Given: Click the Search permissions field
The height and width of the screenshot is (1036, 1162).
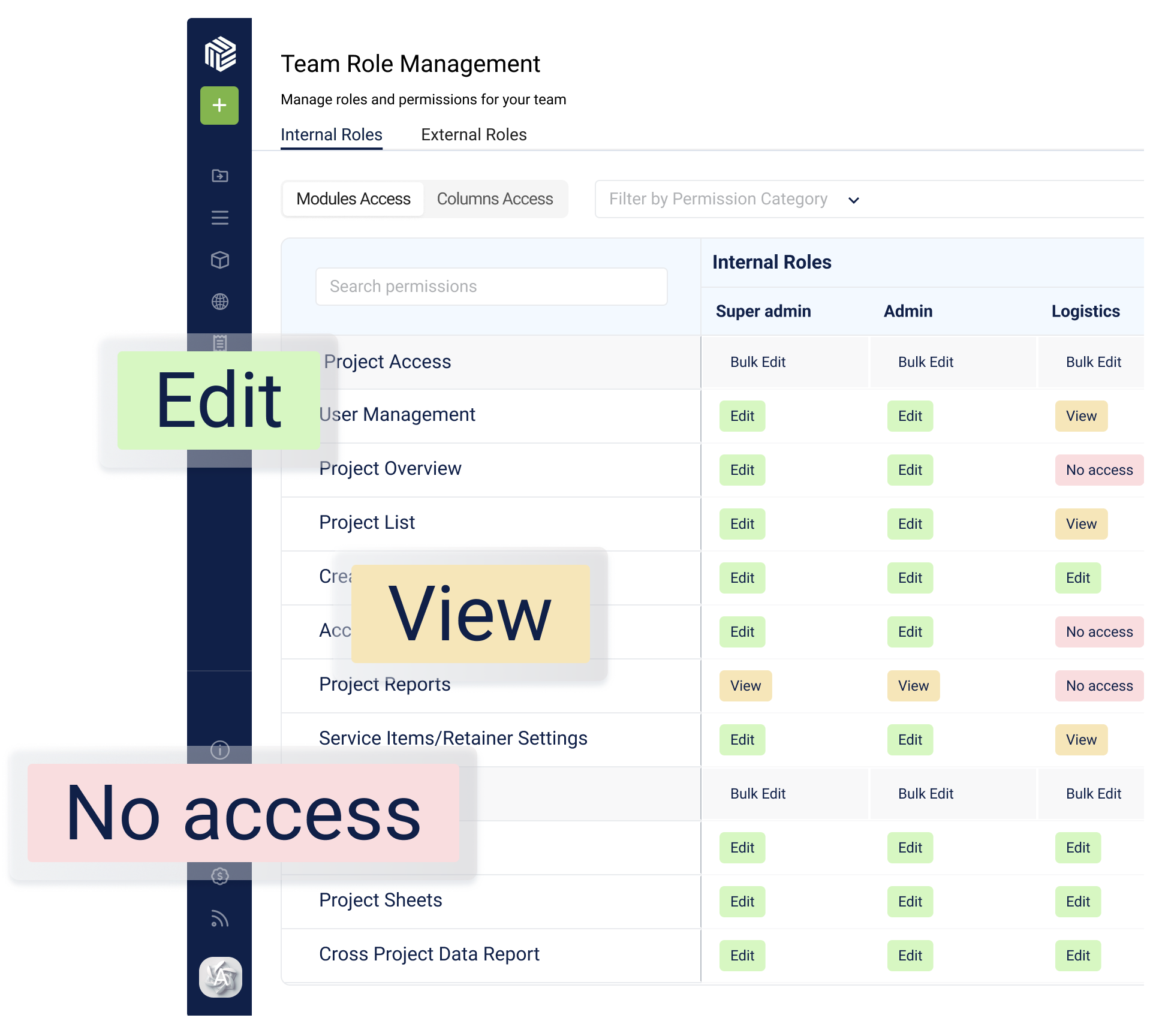Looking at the screenshot, I should click(x=491, y=287).
